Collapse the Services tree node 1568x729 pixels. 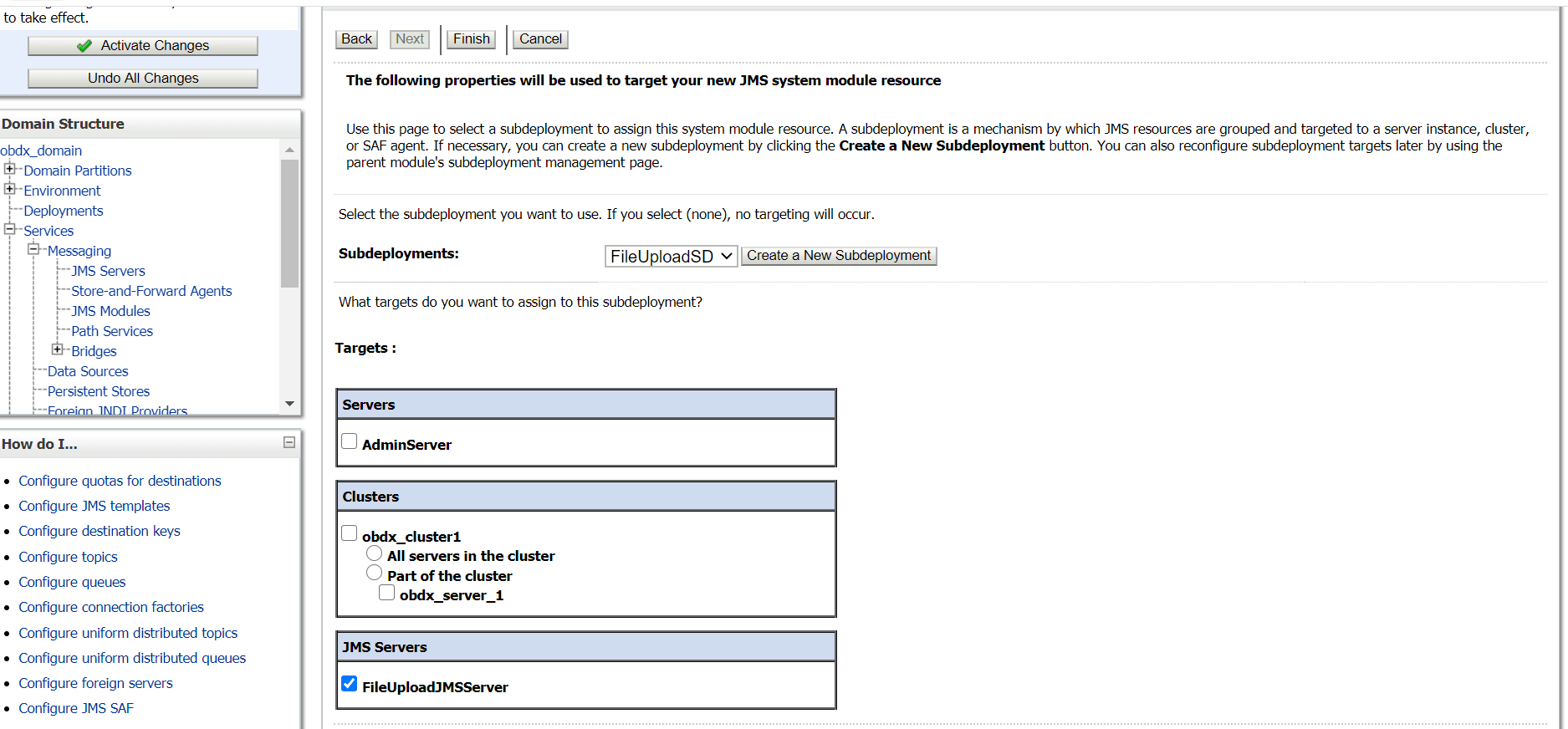coord(10,230)
